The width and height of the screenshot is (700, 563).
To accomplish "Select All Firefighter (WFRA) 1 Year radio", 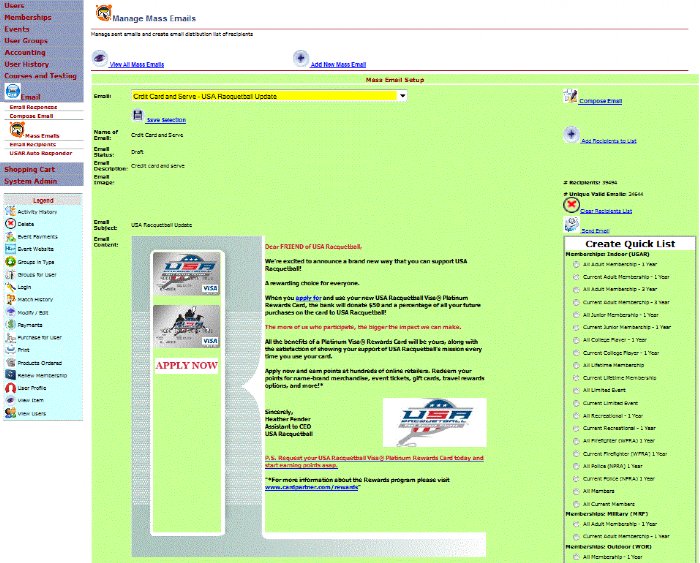I will point(576,441).
